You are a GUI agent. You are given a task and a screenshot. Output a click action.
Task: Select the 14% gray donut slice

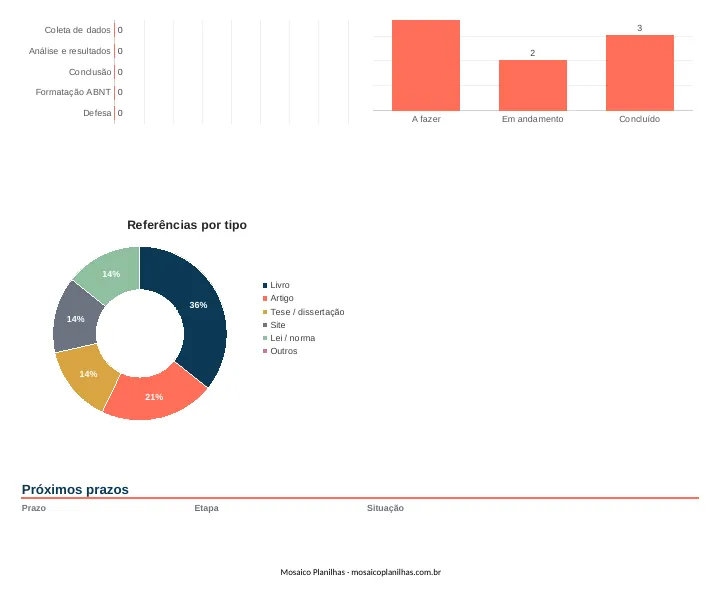point(75,319)
